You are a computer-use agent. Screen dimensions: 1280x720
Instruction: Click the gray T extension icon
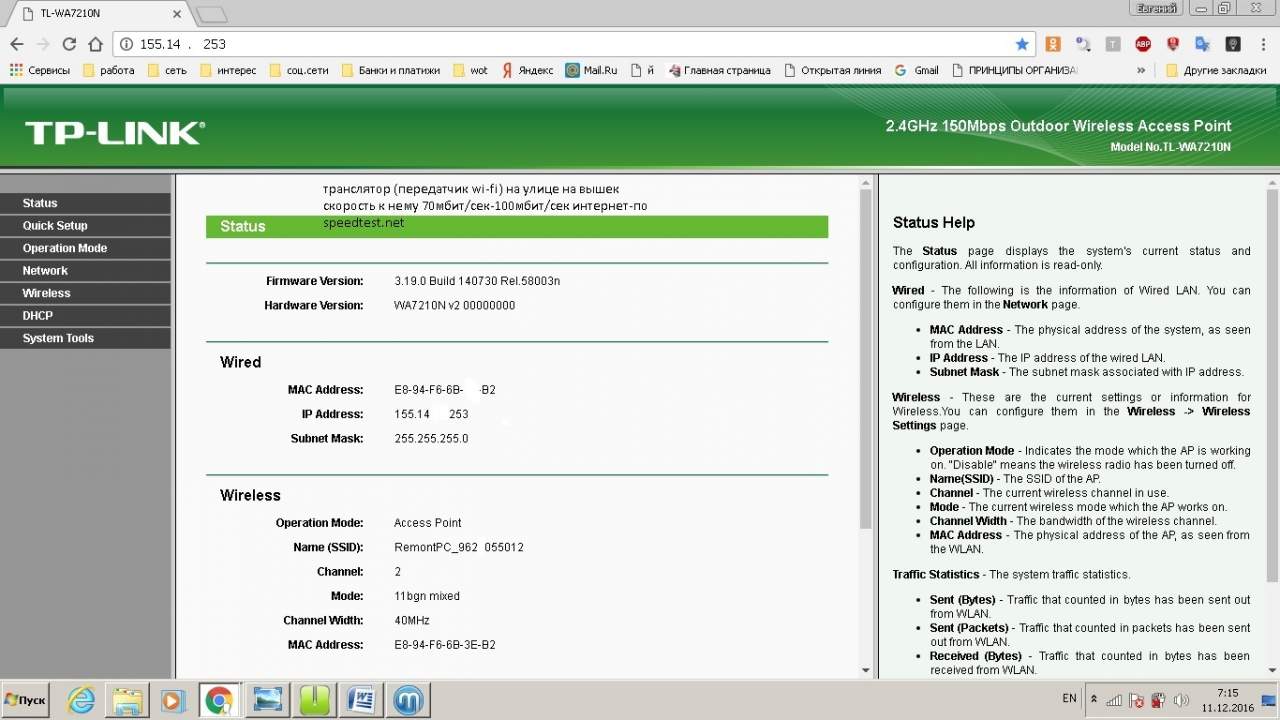tap(1113, 44)
